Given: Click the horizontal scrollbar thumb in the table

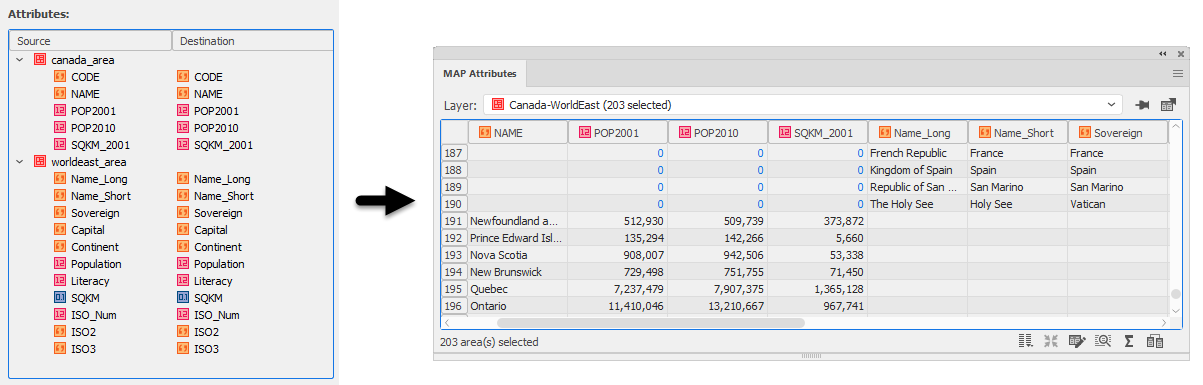Looking at the screenshot, I should coord(650,323).
